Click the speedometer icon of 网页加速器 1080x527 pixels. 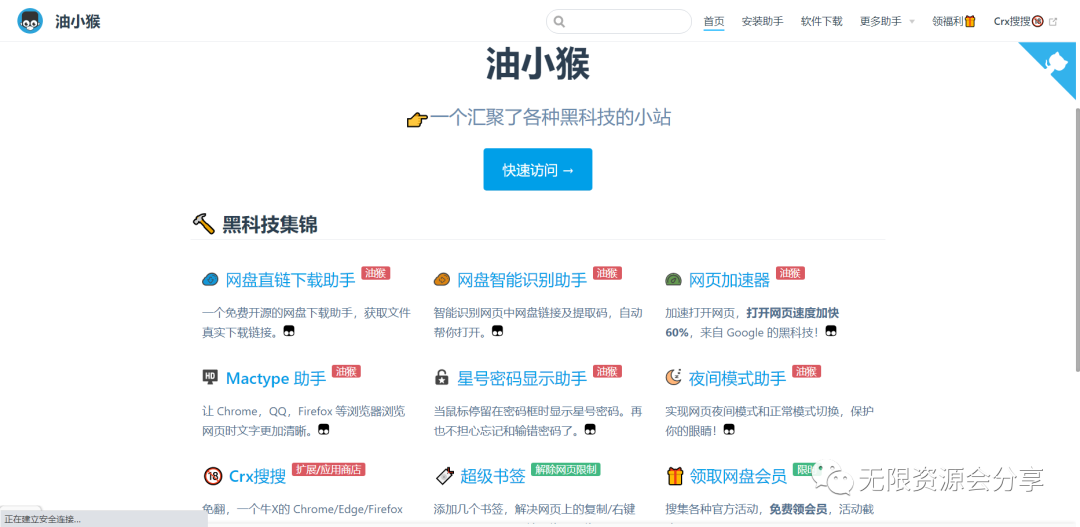[673, 280]
